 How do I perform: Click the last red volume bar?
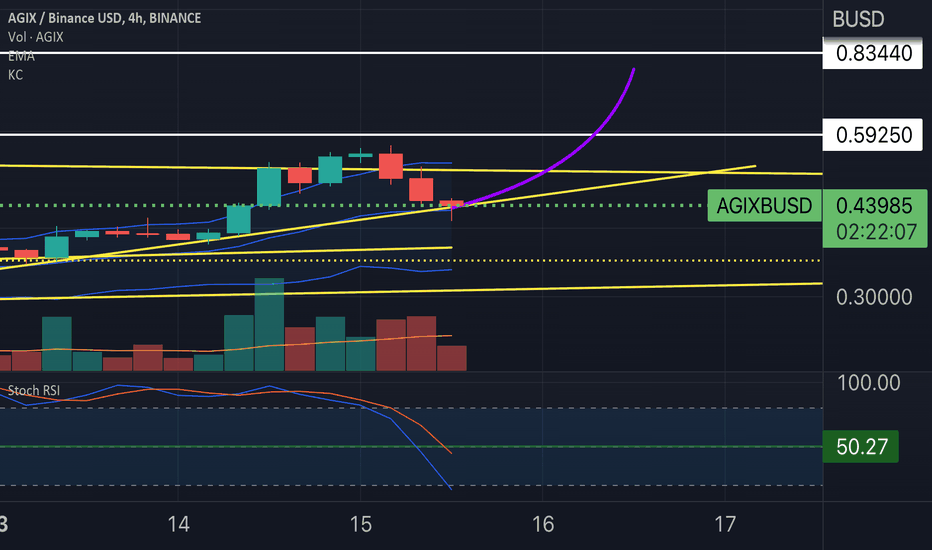pyautogui.click(x=452, y=359)
